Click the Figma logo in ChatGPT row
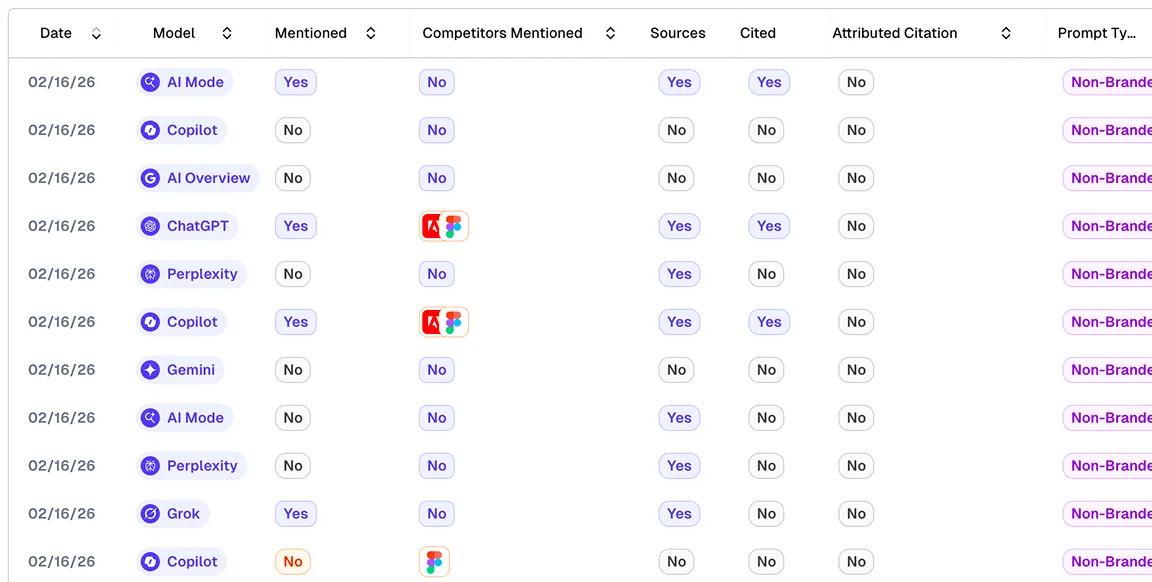 (454, 226)
